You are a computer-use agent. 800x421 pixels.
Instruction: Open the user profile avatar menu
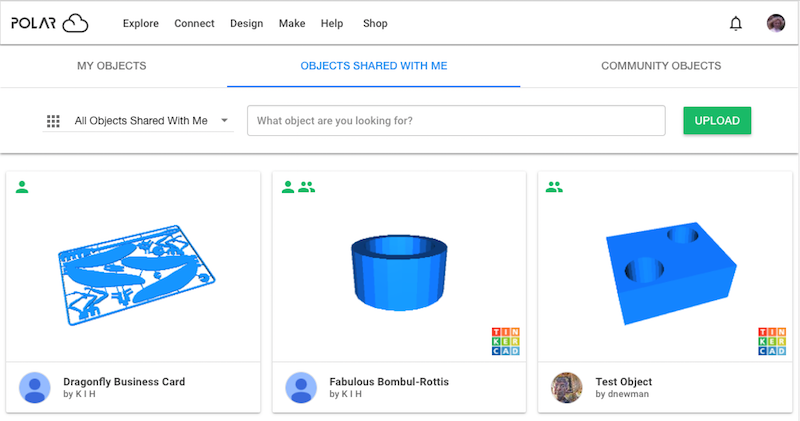click(x=776, y=23)
